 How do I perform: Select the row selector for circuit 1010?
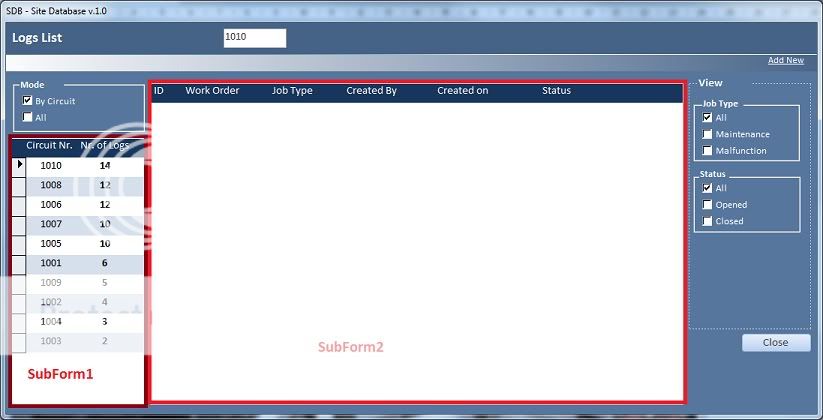click(19, 165)
